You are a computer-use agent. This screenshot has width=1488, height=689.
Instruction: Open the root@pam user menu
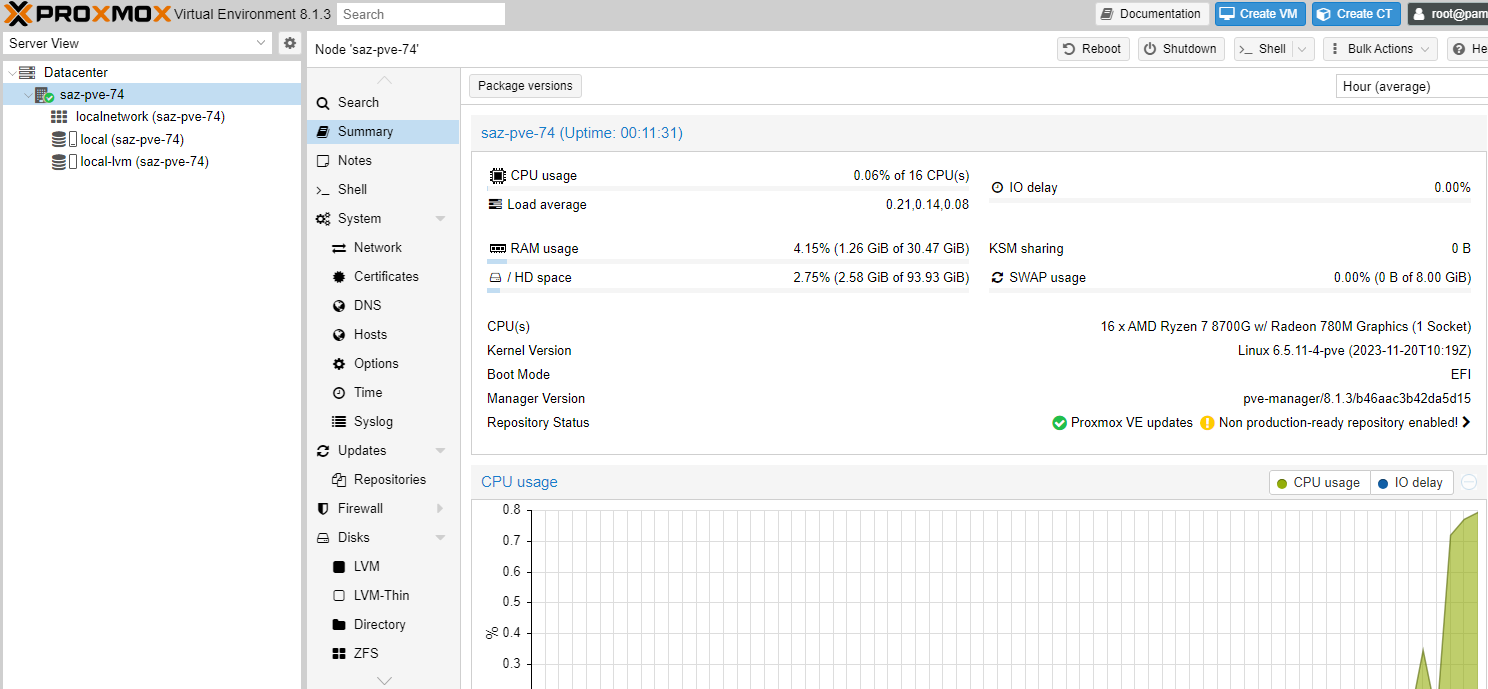[x=1448, y=14]
